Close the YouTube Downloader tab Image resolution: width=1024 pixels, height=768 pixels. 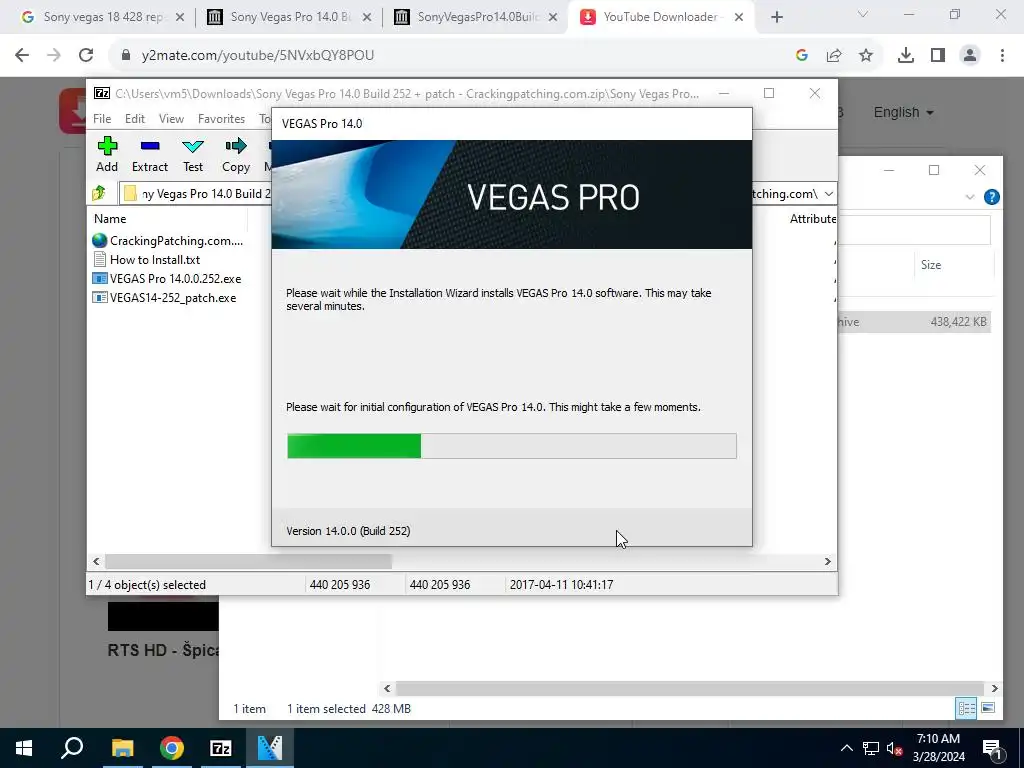coord(739,17)
